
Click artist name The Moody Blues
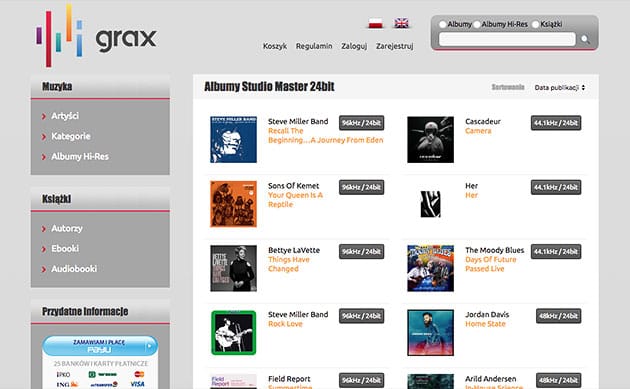tap(495, 250)
